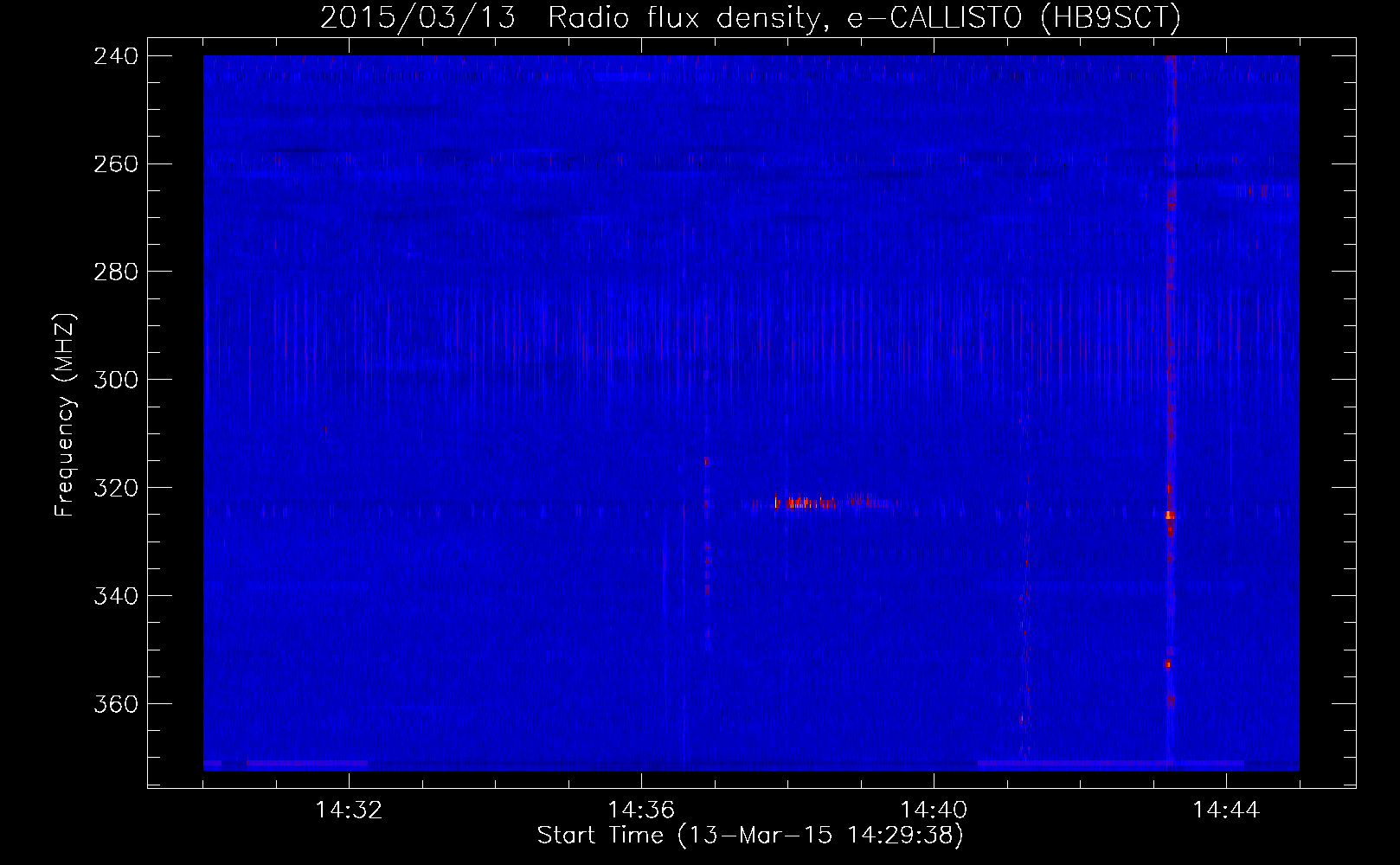
Task: Click the 14:44 time tick label
Action: [x=1226, y=811]
